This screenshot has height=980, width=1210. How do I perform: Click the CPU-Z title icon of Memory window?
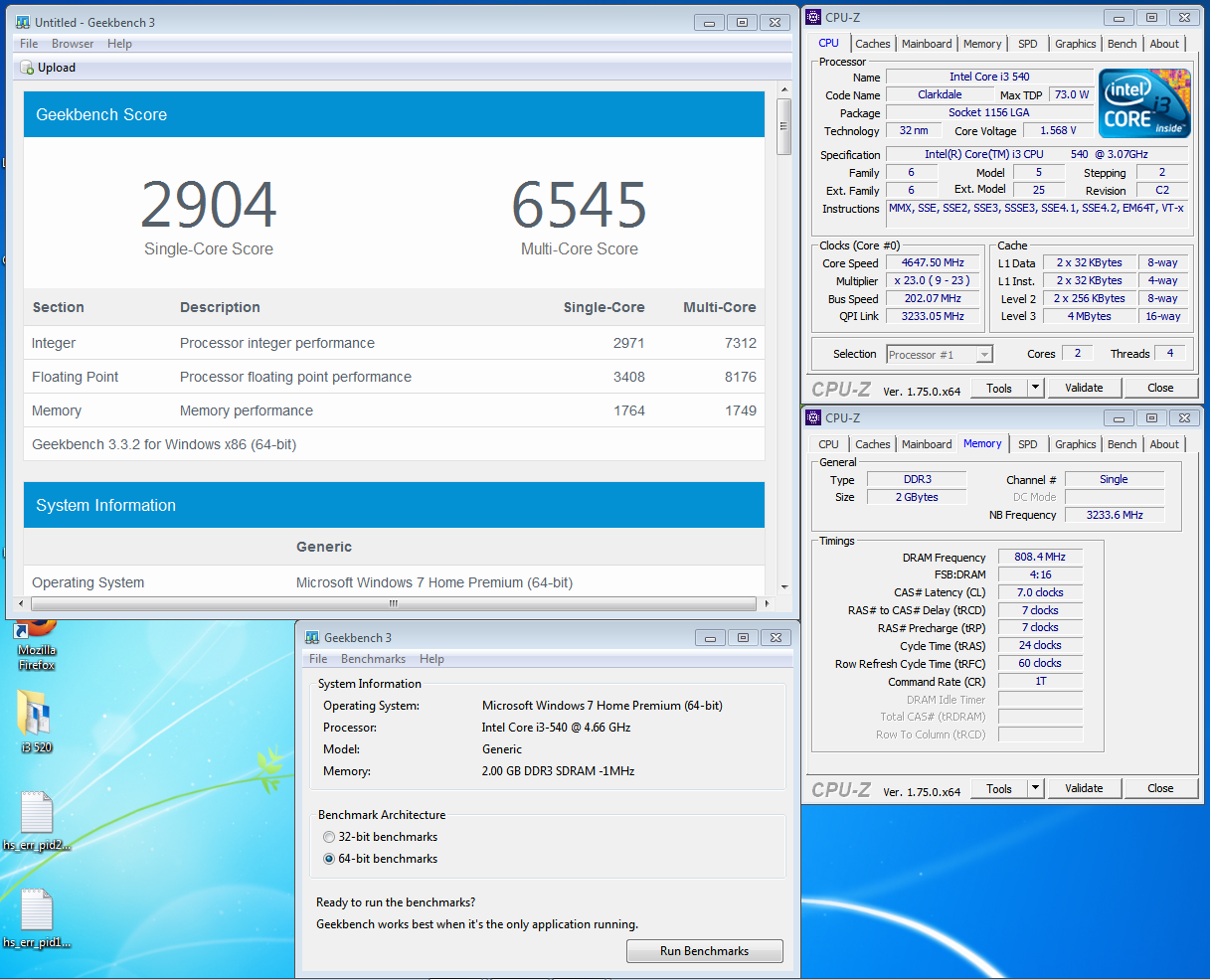click(x=813, y=417)
